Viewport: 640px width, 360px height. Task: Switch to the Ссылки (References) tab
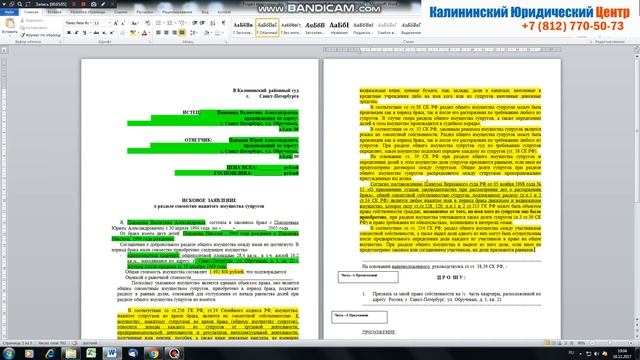[121, 12]
